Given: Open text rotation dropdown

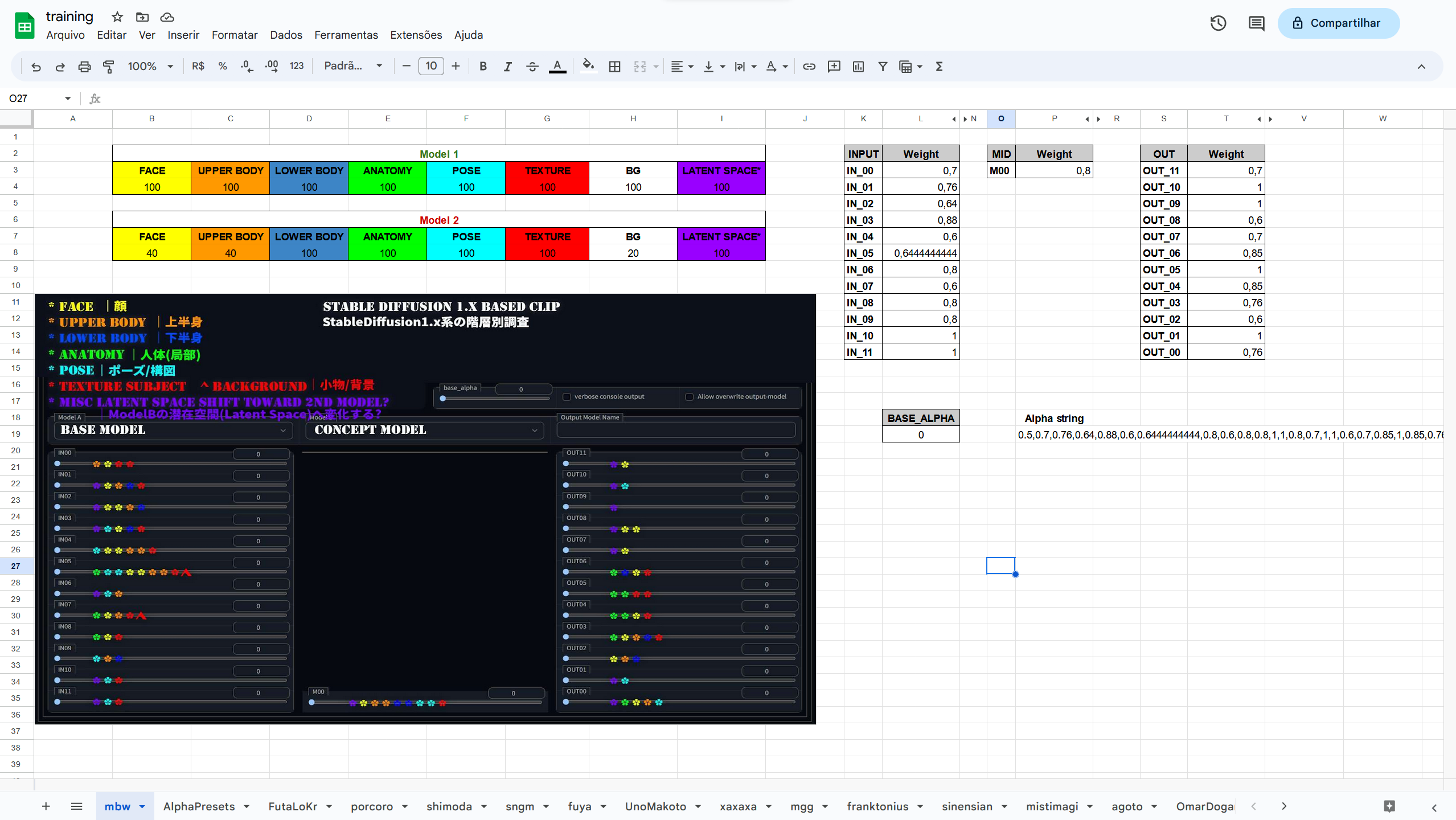Looking at the screenshot, I should tap(777, 67).
